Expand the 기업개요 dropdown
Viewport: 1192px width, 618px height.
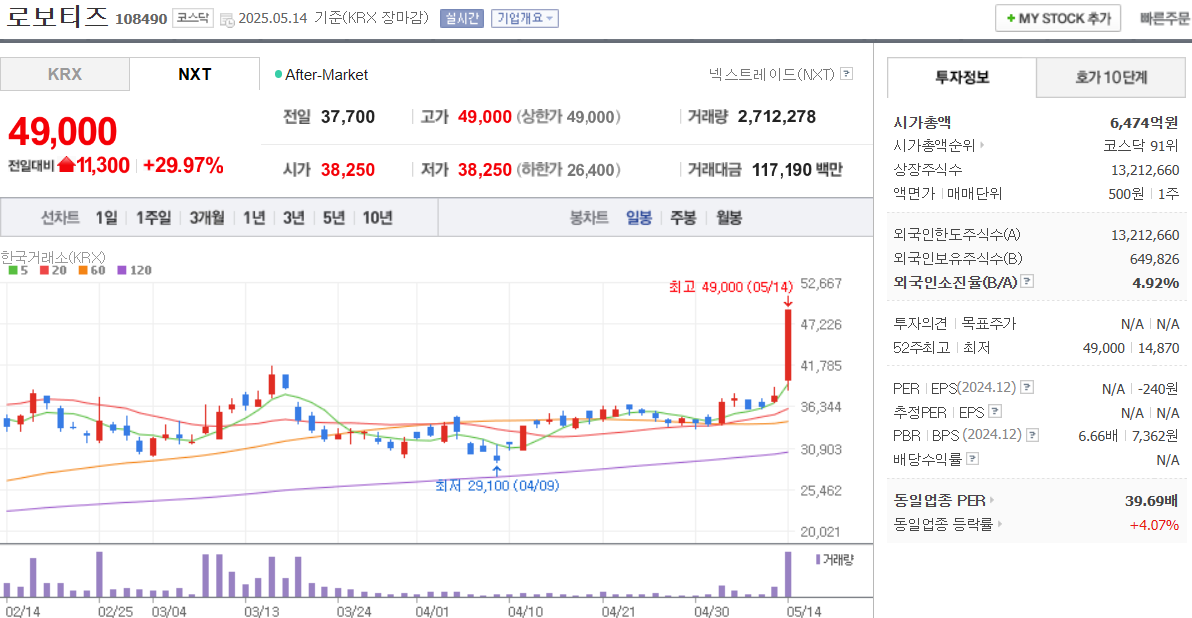coord(525,18)
